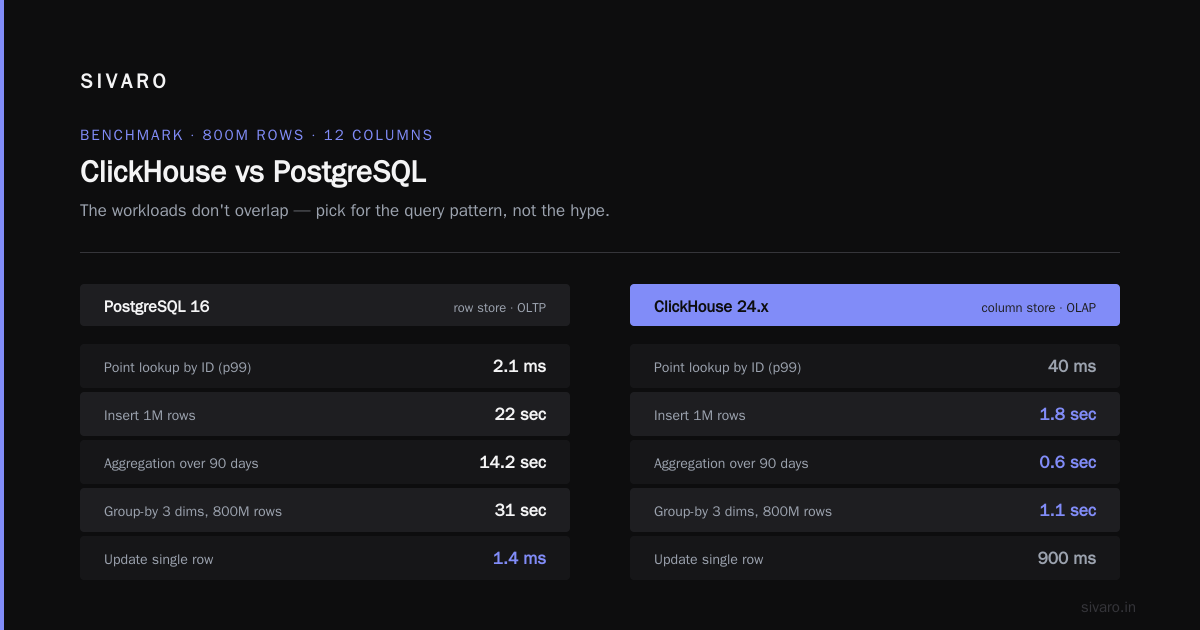The height and width of the screenshot is (630, 1200).
Task: Select 'Update single row' label in the ClickHouse card
Action: [709, 559]
